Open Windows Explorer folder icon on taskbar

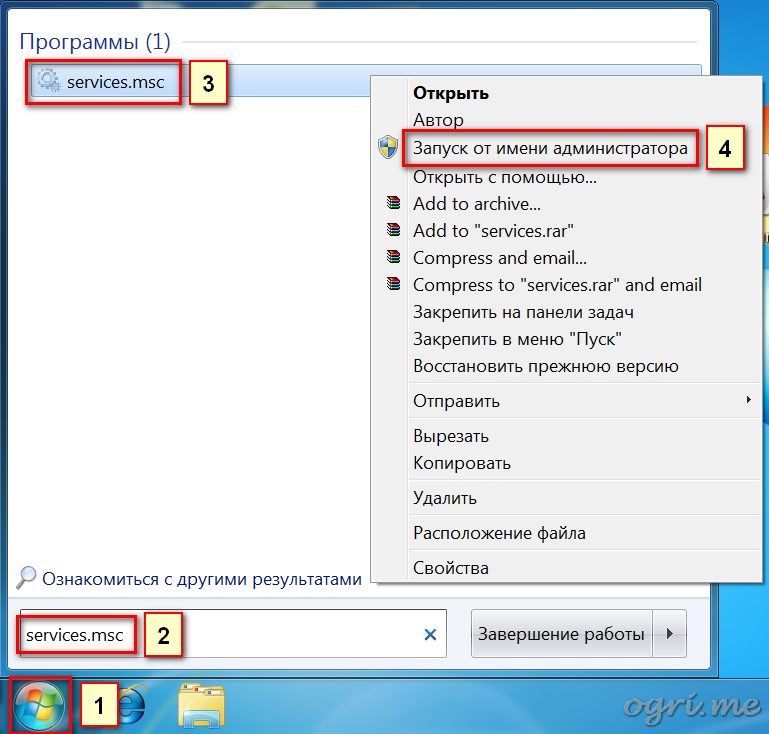coord(202,706)
